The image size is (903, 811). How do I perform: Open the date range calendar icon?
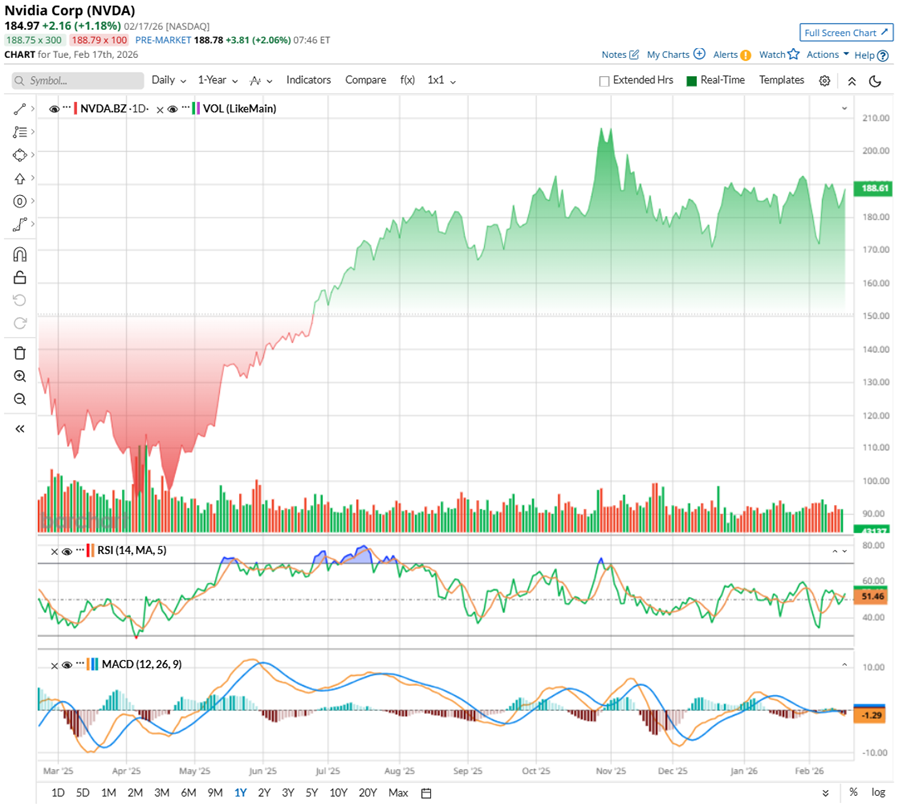(426, 793)
